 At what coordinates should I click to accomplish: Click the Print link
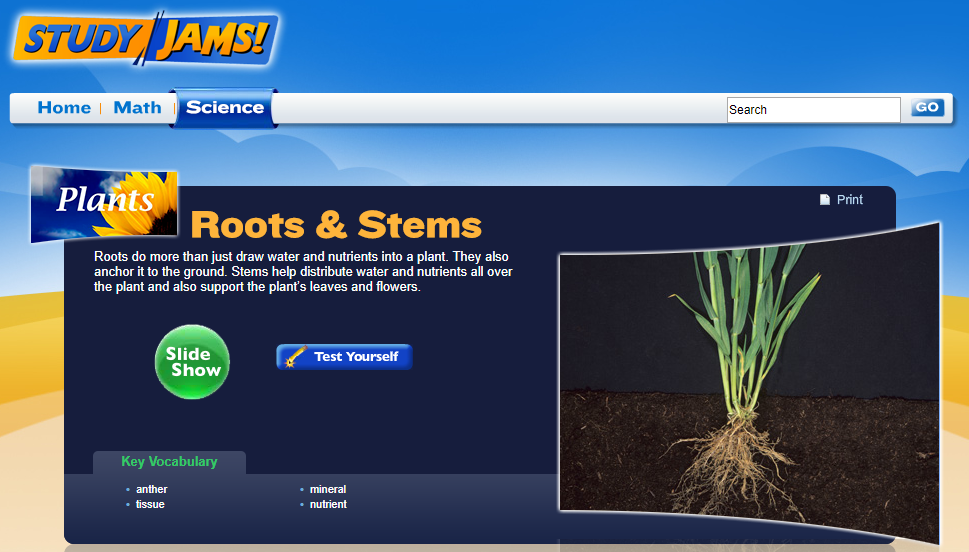[849, 200]
